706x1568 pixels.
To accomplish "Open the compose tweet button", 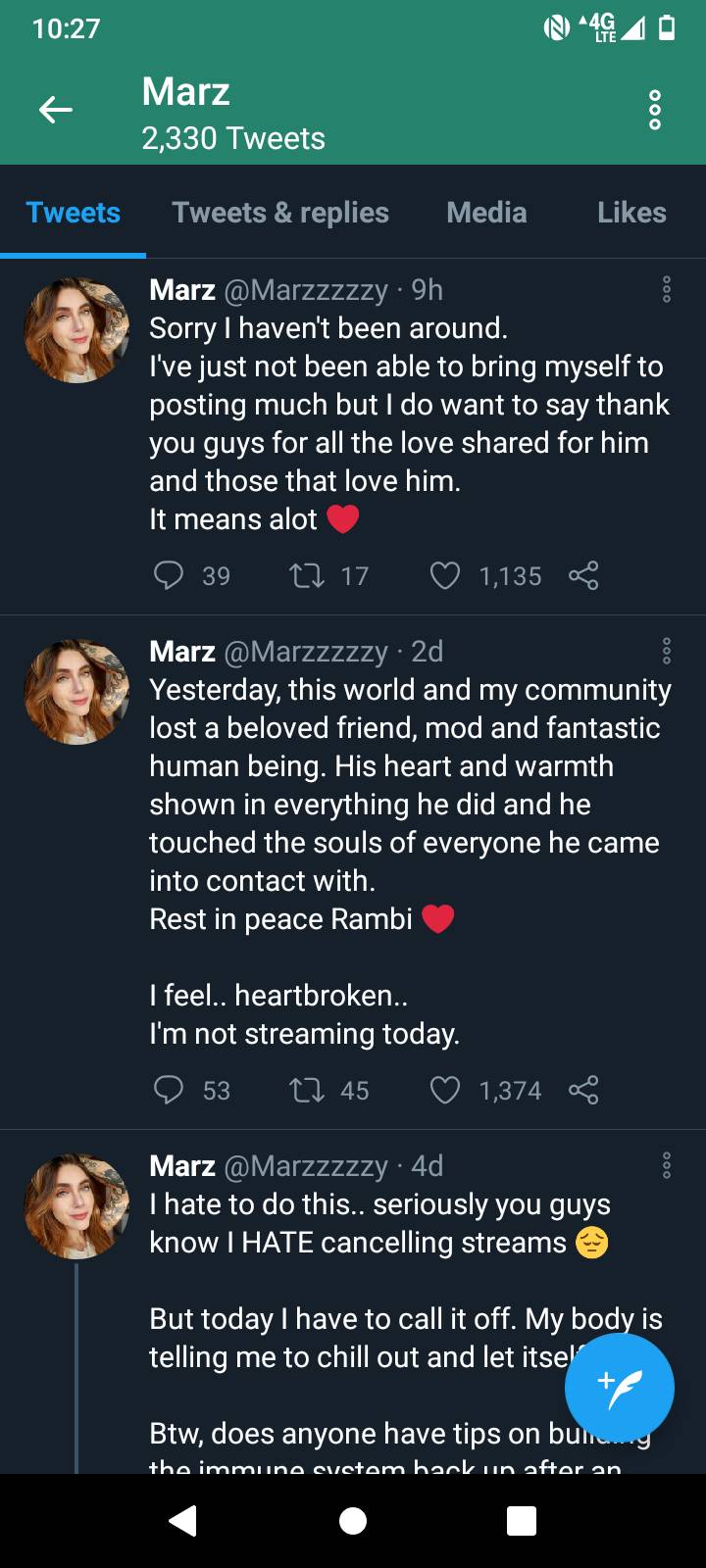I will tap(619, 1388).
